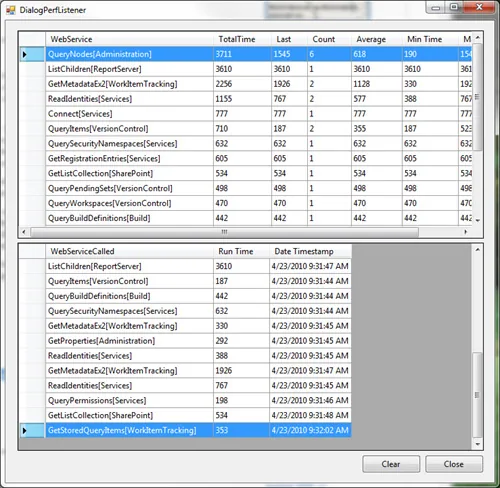Sort by Date Timestamp column header

point(310,251)
